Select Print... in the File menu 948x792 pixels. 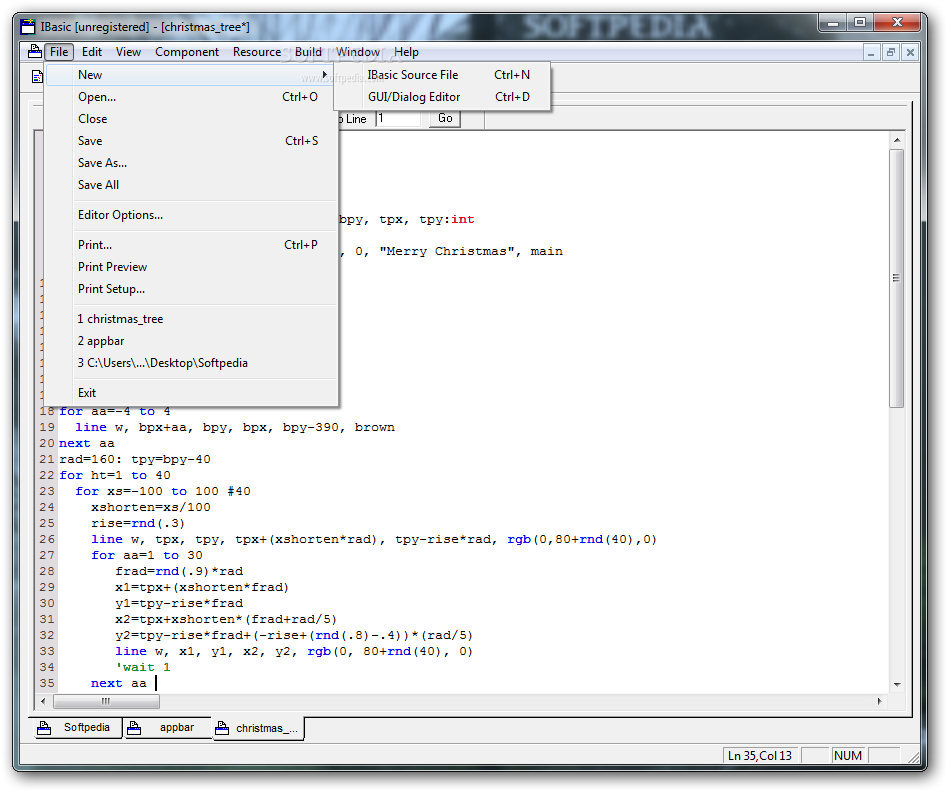point(190,245)
